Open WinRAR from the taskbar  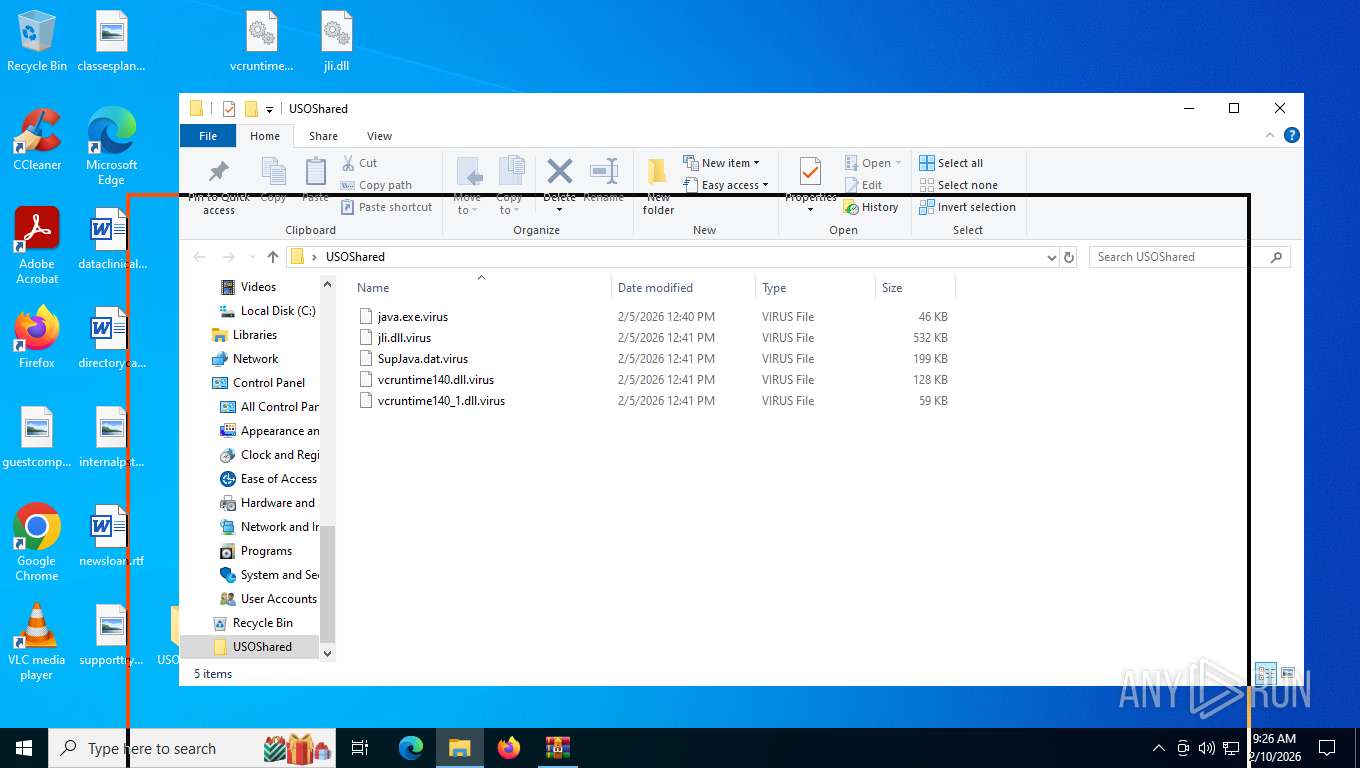(x=557, y=748)
